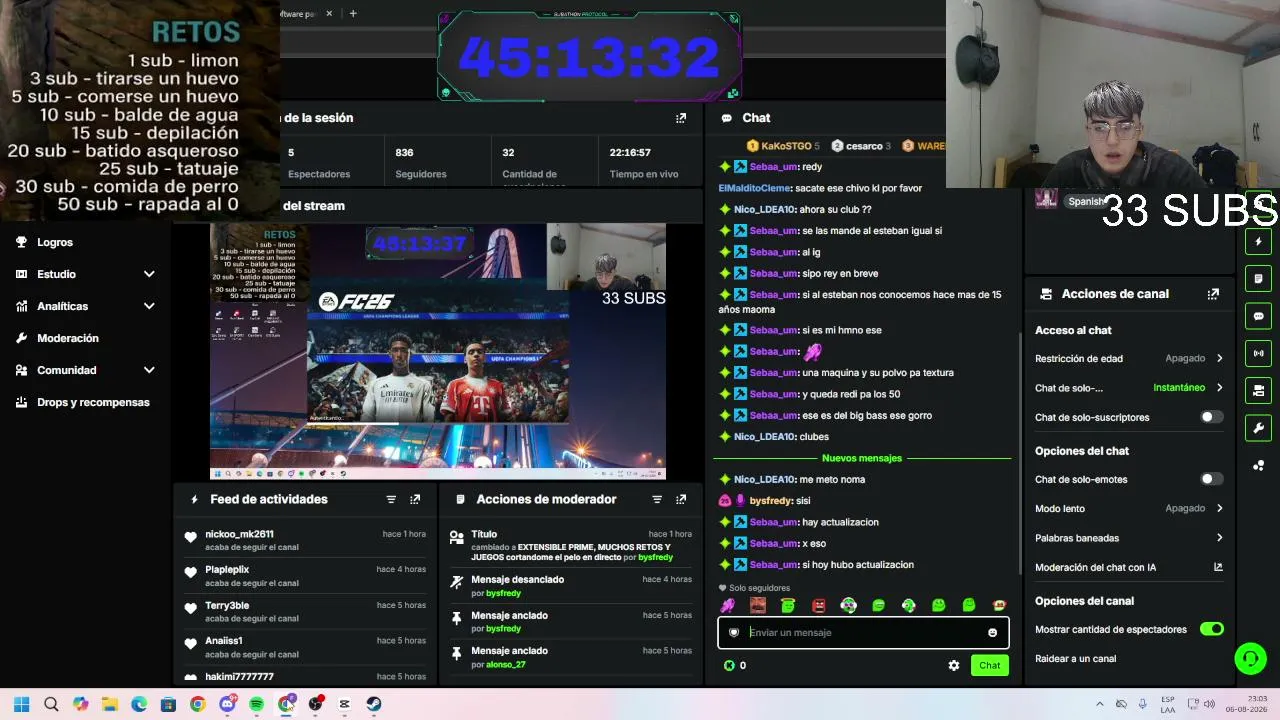Click the Chat panel header speech icon
The height and width of the screenshot is (720, 1280).
pos(727,118)
